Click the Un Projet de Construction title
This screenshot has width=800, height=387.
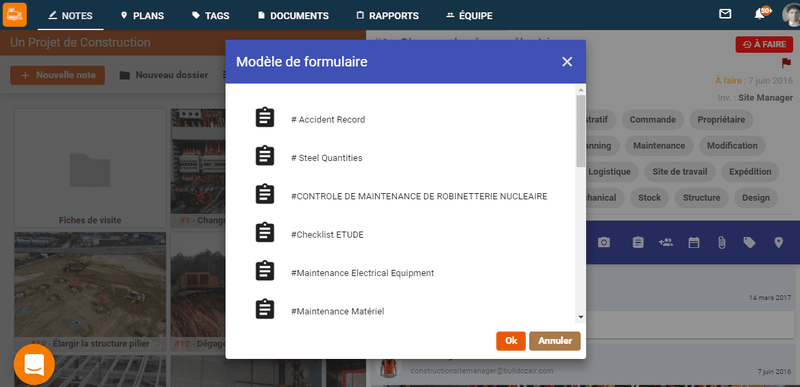pyautogui.click(x=80, y=42)
